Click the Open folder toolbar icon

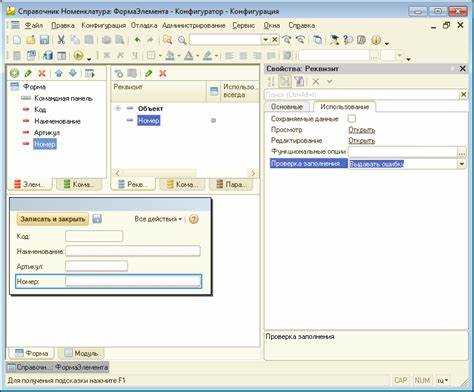point(30,40)
